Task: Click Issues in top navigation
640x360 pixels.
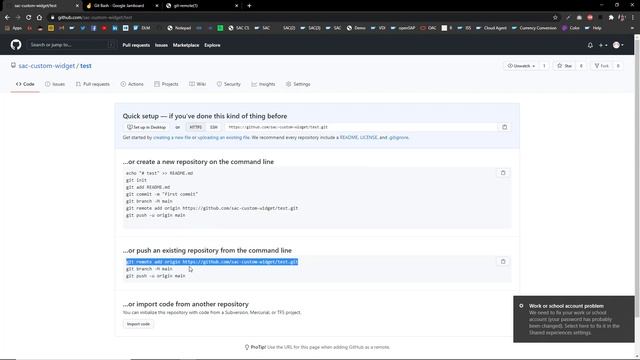Action: (161, 45)
